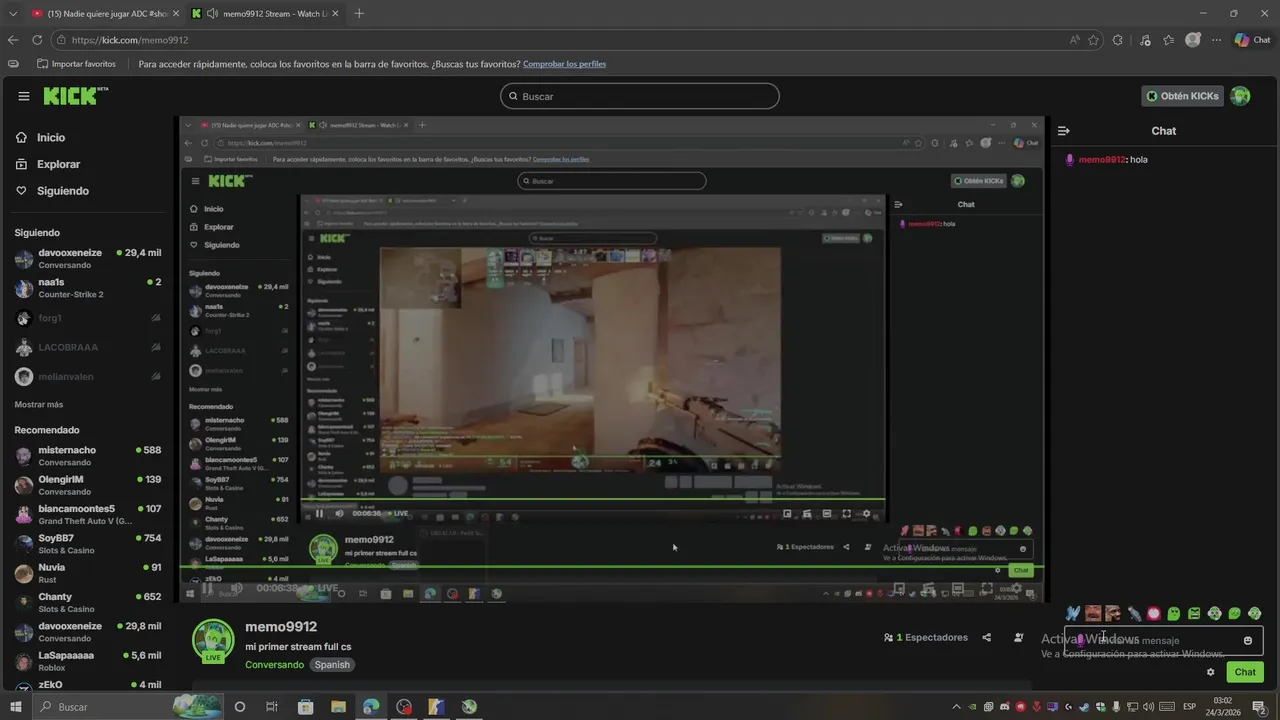Reload the page
The image size is (1280, 720).
tap(37, 40)
